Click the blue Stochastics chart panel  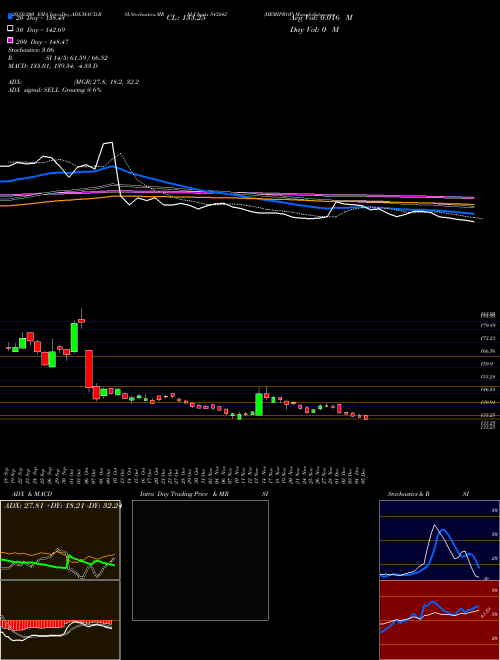(437, 540)
